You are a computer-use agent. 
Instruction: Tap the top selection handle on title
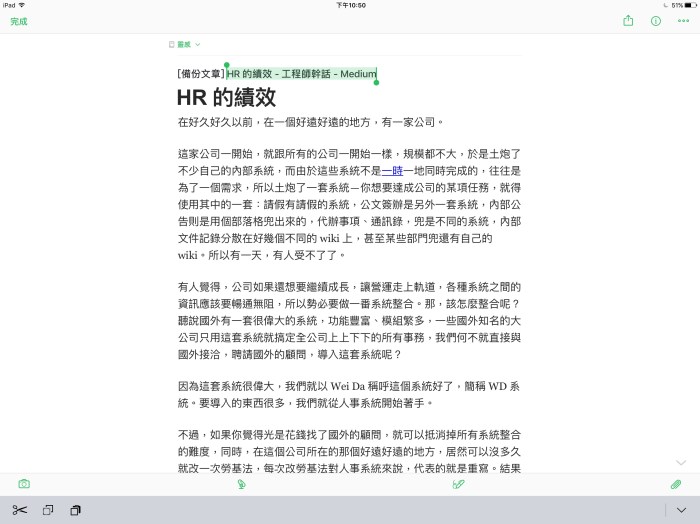coord(227,65)
